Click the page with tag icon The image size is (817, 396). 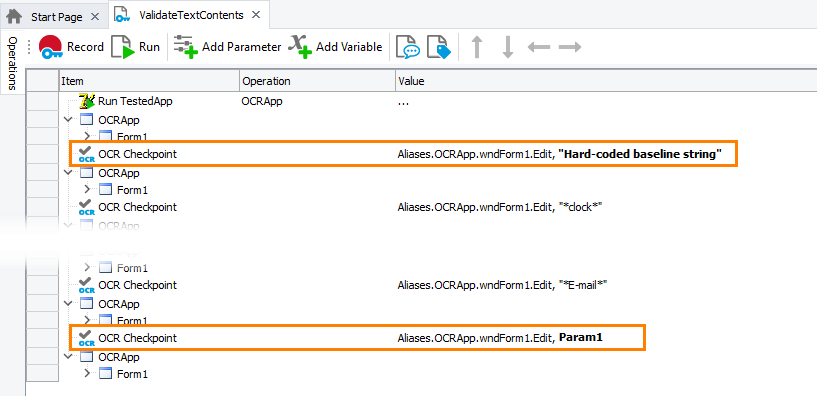coord(439,47)
